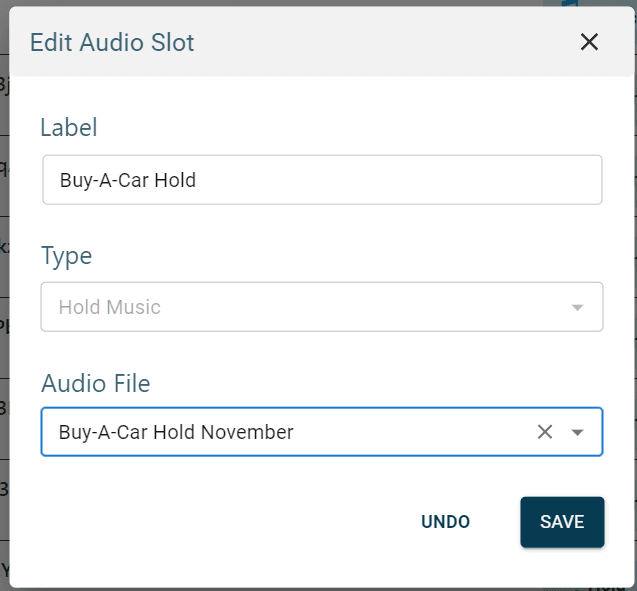Click the 'Buy-A-Car Hold' text in Label field
Viewport: 637px width, 591px height.
click(127, 180)
